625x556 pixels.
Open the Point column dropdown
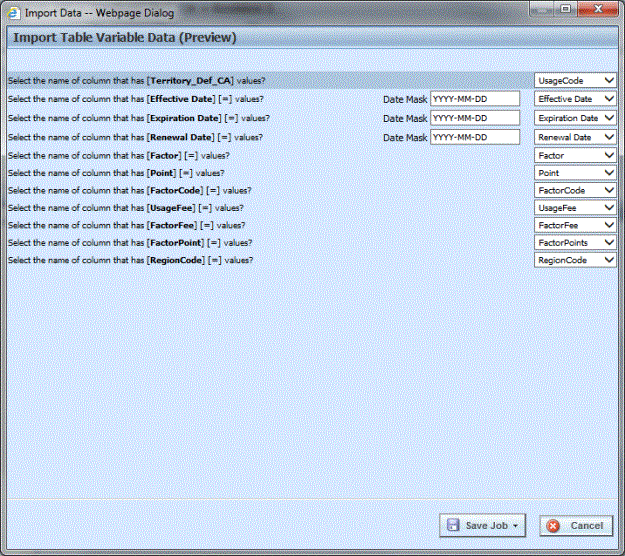click(x=575, y=173)
